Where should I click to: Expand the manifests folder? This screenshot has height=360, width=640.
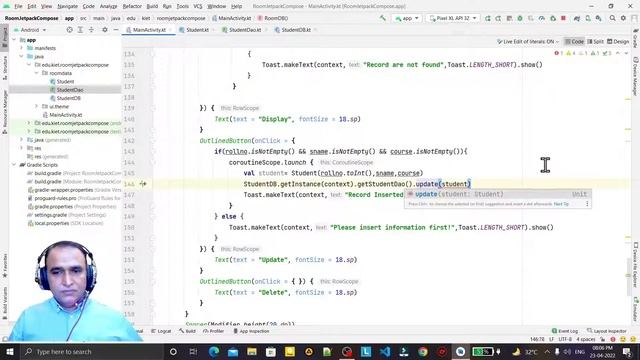coord(22,48)
